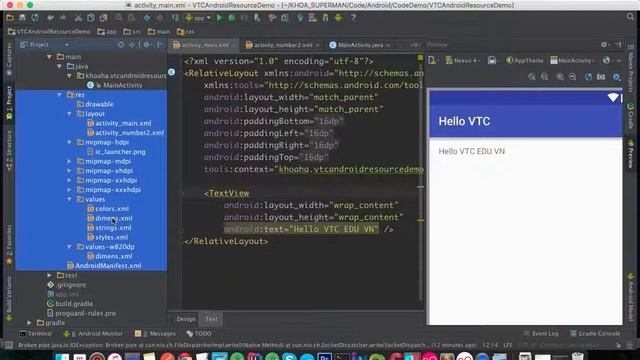Expand the test folder arrow
This screenshot has width=640, height=360.
(x=50, y=275)
